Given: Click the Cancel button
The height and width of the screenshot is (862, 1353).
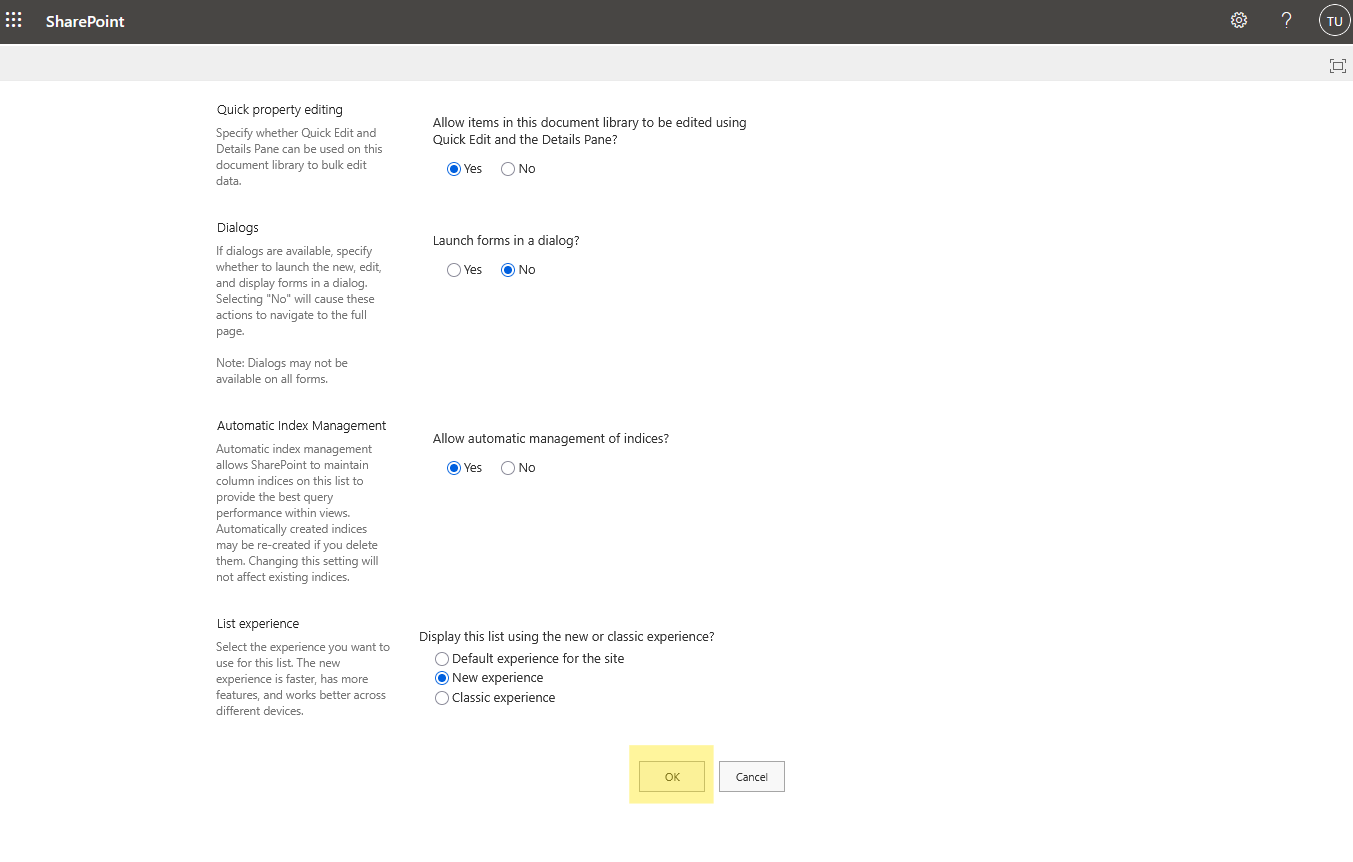Looking at the screenshot, I should 751,776.
